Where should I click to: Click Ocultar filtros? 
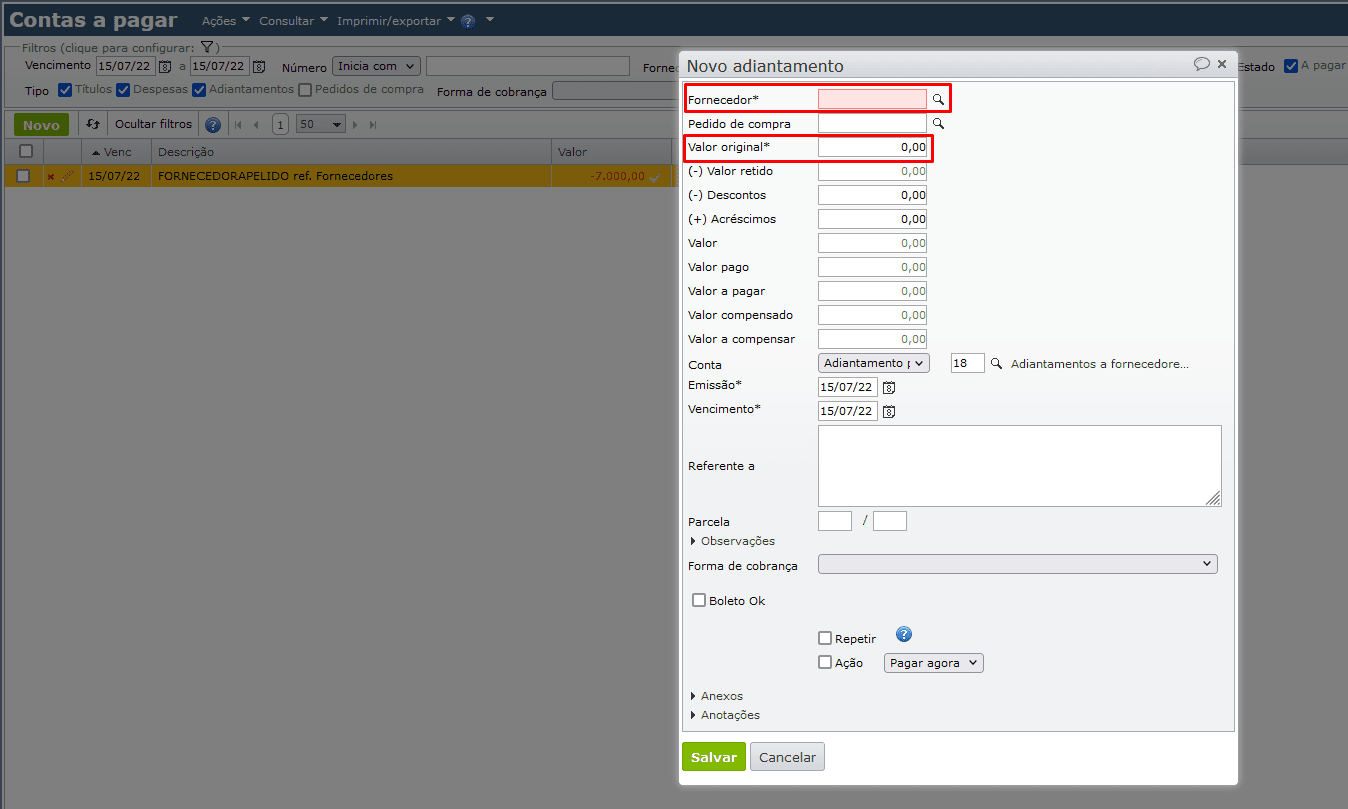[x=153, y=125]
